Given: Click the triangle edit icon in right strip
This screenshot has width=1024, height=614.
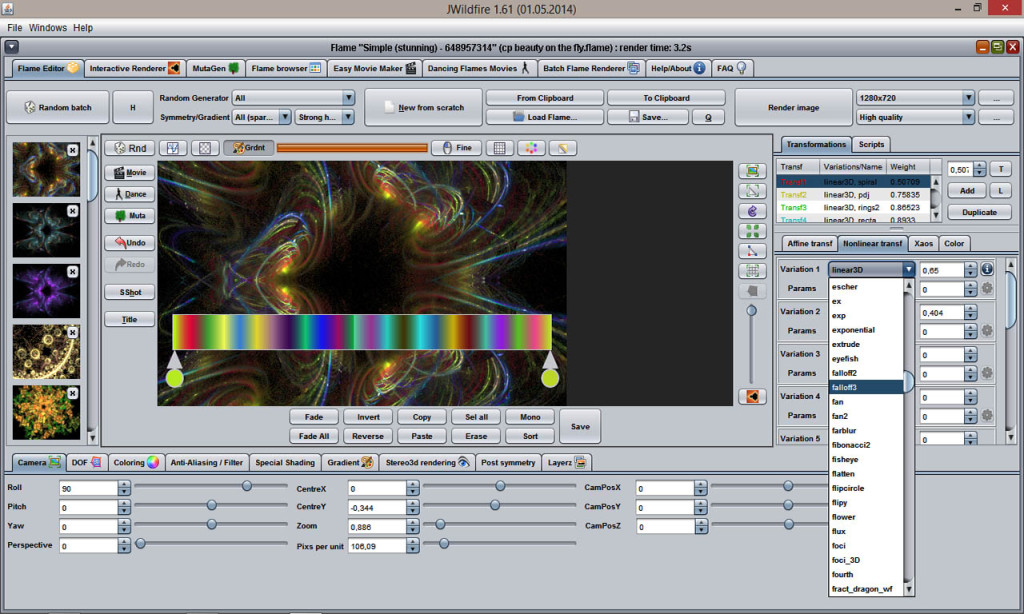Looking at the screenshot, I should (x=752, y=191).
